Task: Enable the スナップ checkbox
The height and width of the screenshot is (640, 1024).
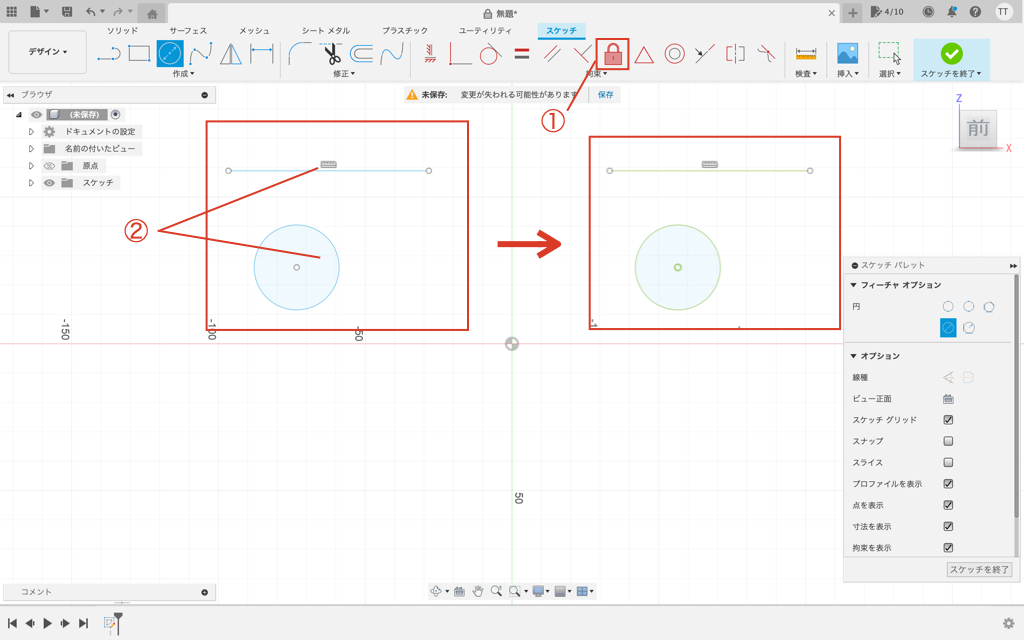Action: point(948,441)
